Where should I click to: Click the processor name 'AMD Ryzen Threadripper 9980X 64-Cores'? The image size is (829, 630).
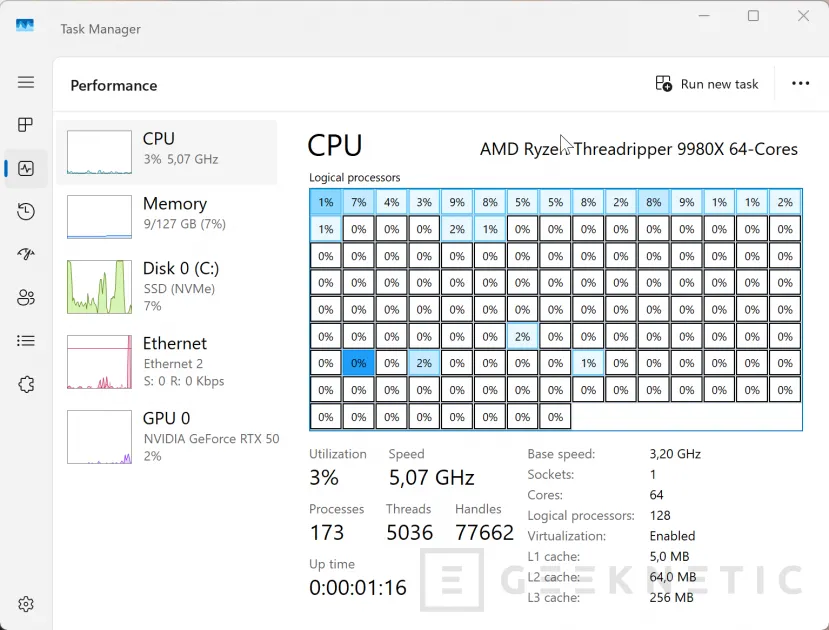pos(639,149)
